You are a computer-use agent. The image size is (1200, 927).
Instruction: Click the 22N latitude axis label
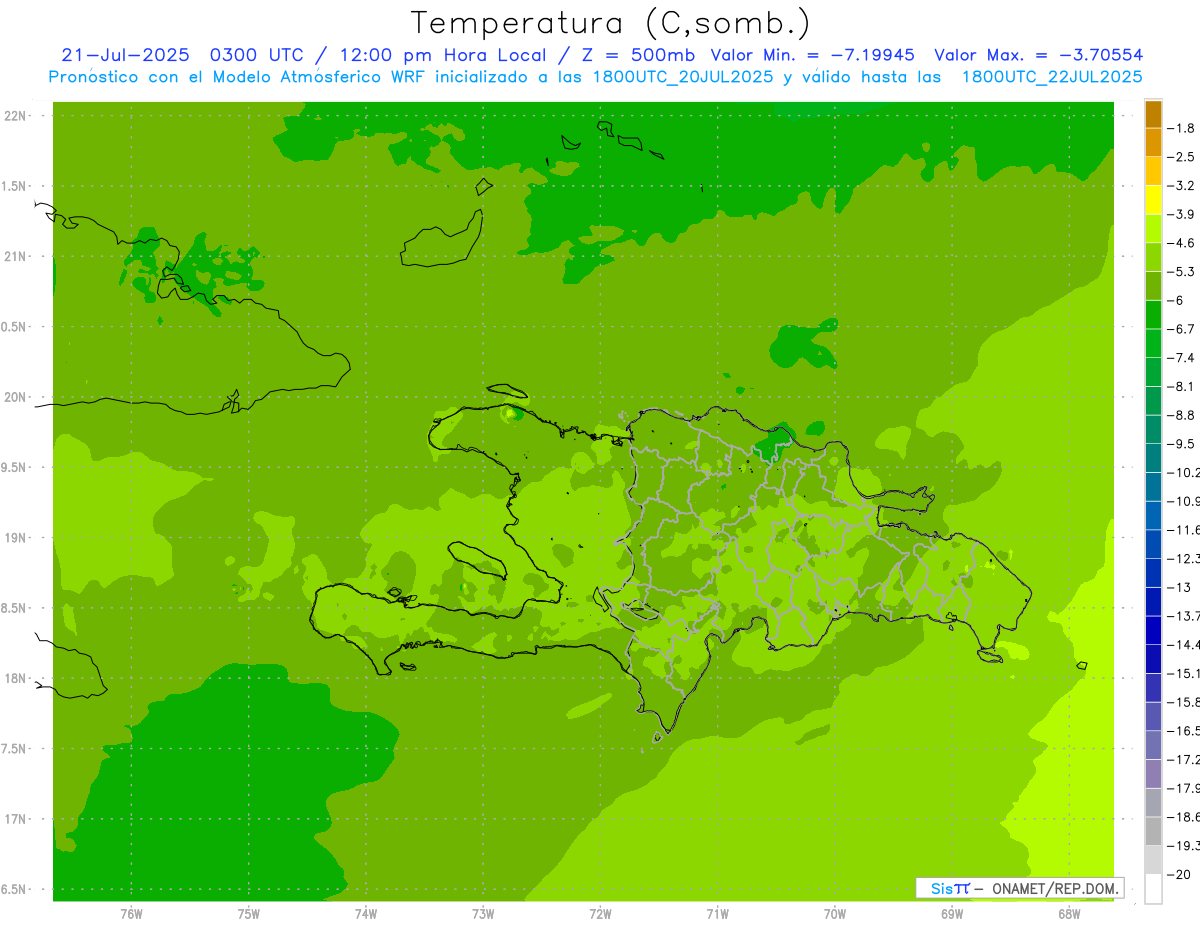[x=16, y=115]
